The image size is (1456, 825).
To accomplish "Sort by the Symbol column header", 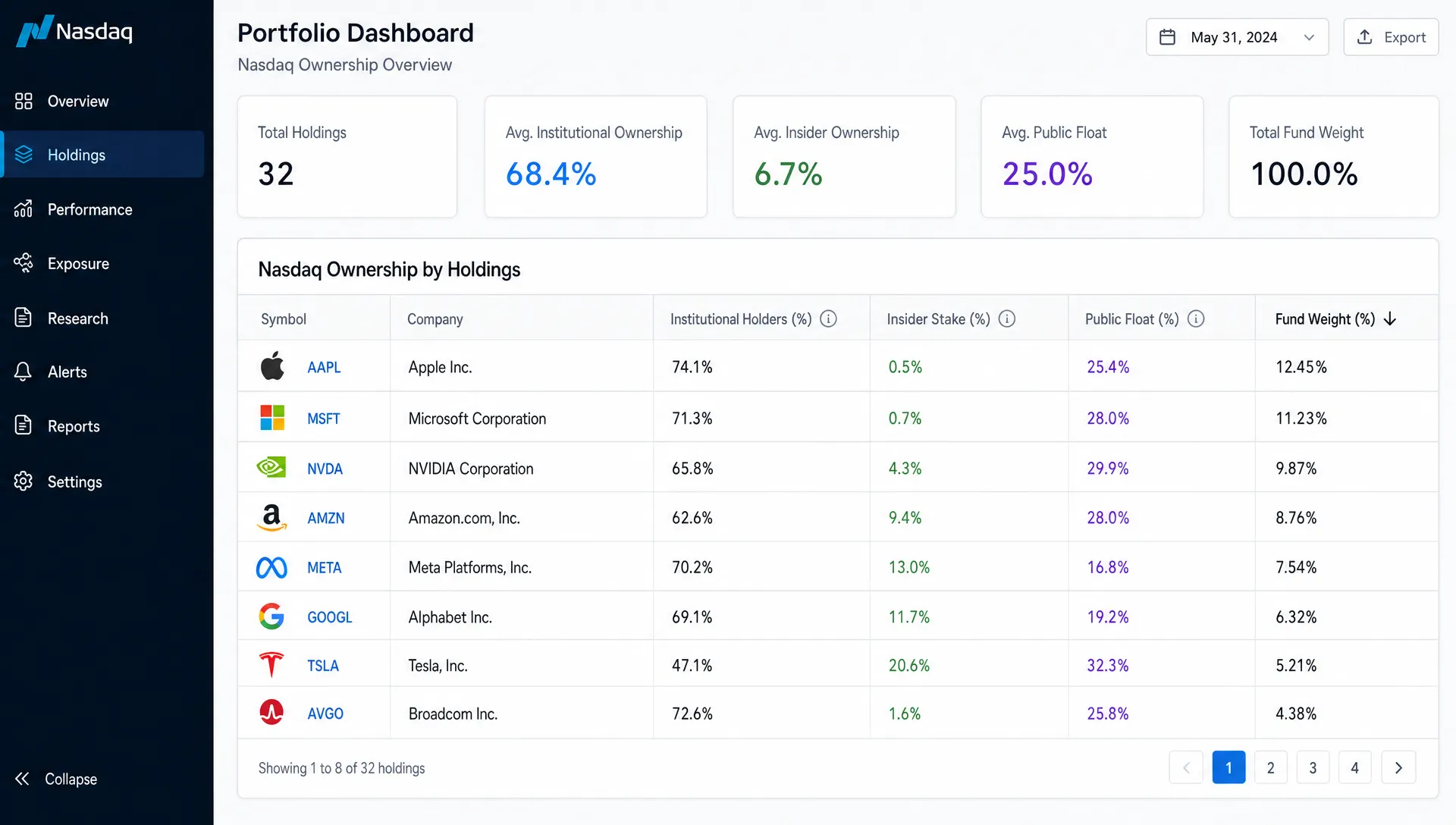I will (284, 319).
